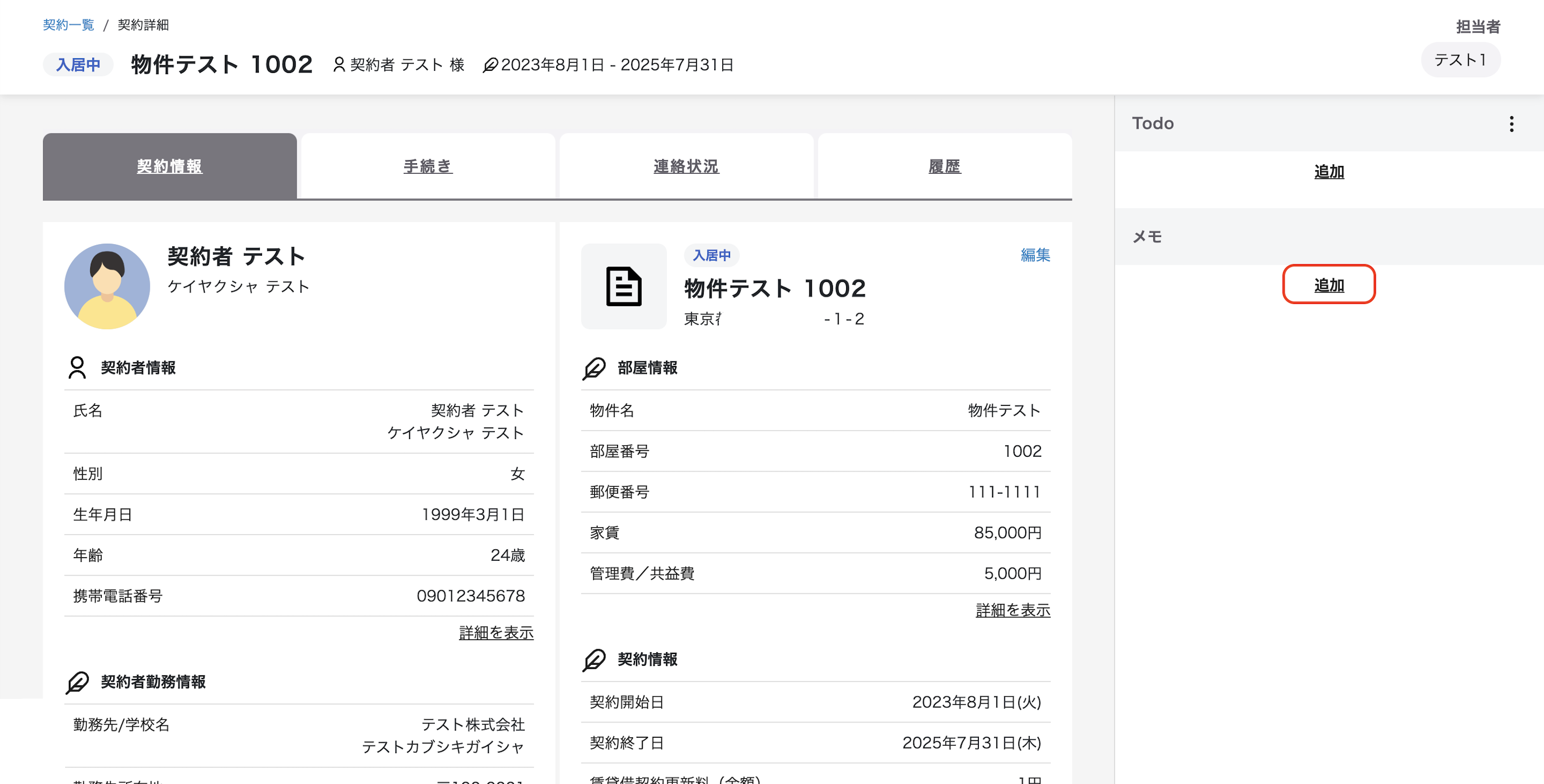Click the 家賃 value 85,000円
The width and height of the screenshot is (1544, 784).
coord(1008,532)
